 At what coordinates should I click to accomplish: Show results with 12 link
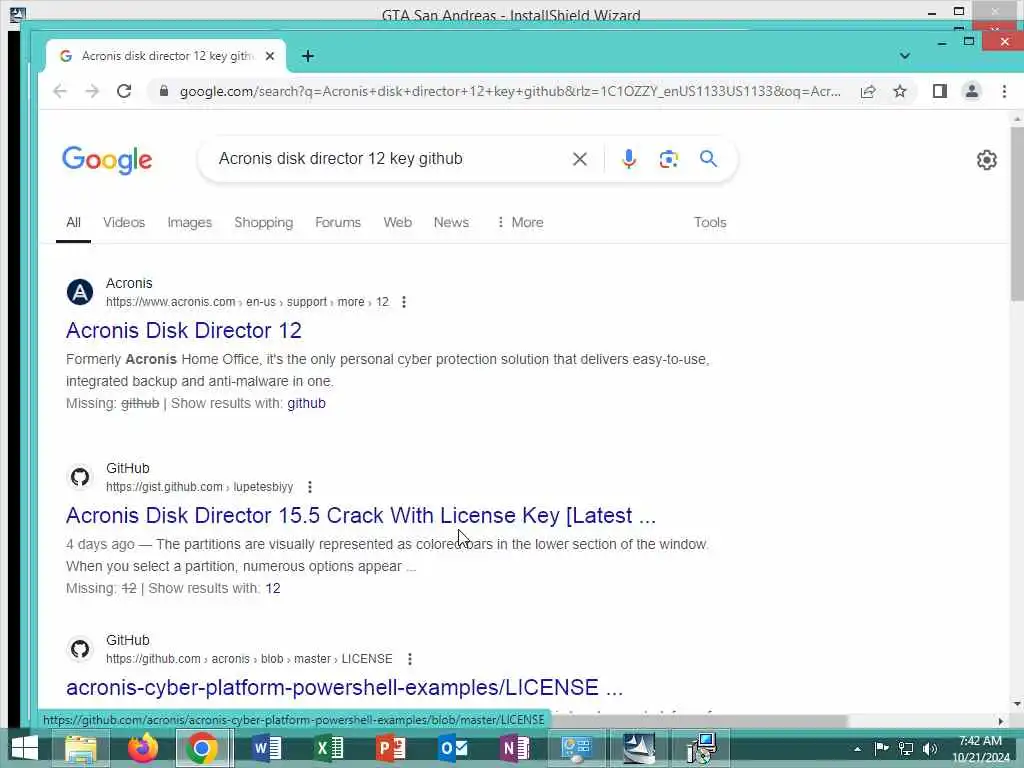pyautogui.click(x=272, y=588)
